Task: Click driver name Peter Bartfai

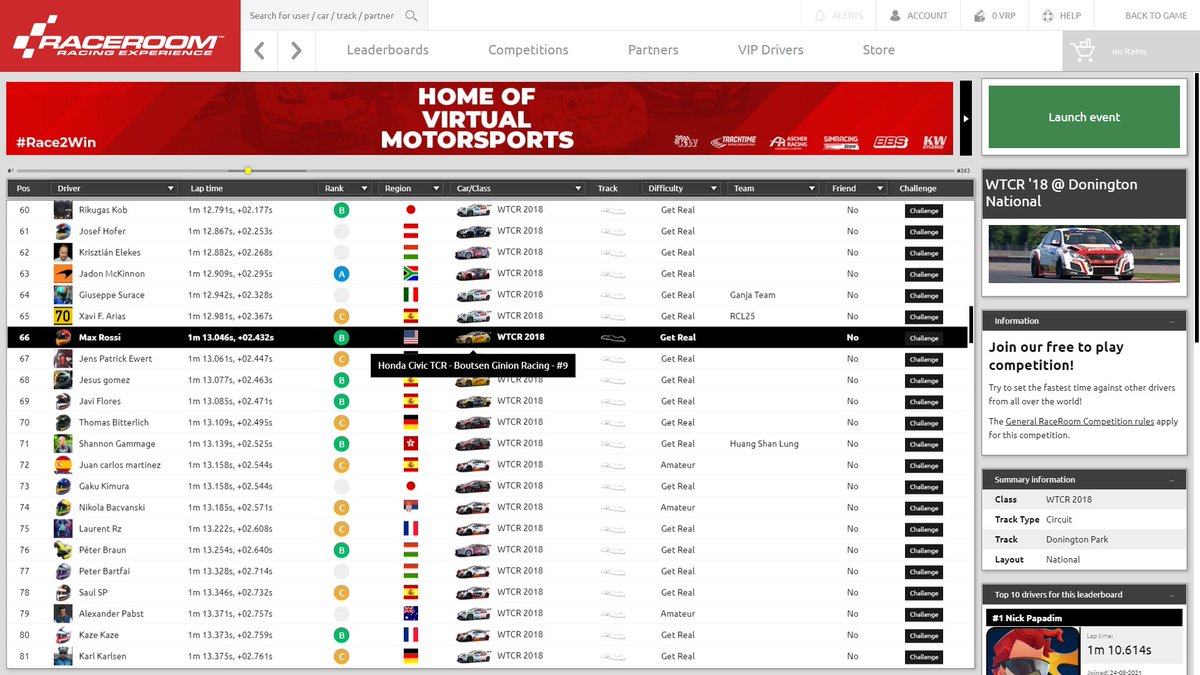Action: click(x=105, y=571)
